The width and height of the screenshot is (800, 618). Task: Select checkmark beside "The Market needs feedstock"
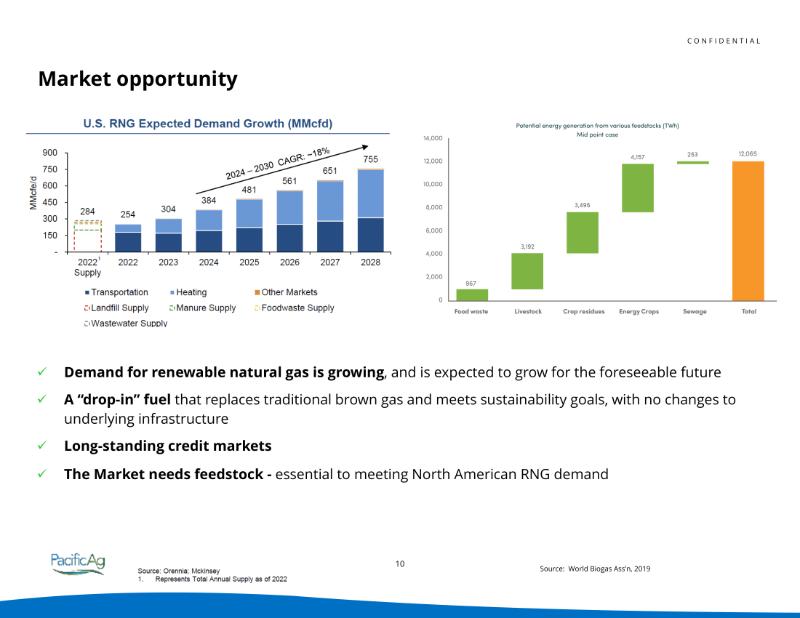pyautogui.click(x=43, y=474)
